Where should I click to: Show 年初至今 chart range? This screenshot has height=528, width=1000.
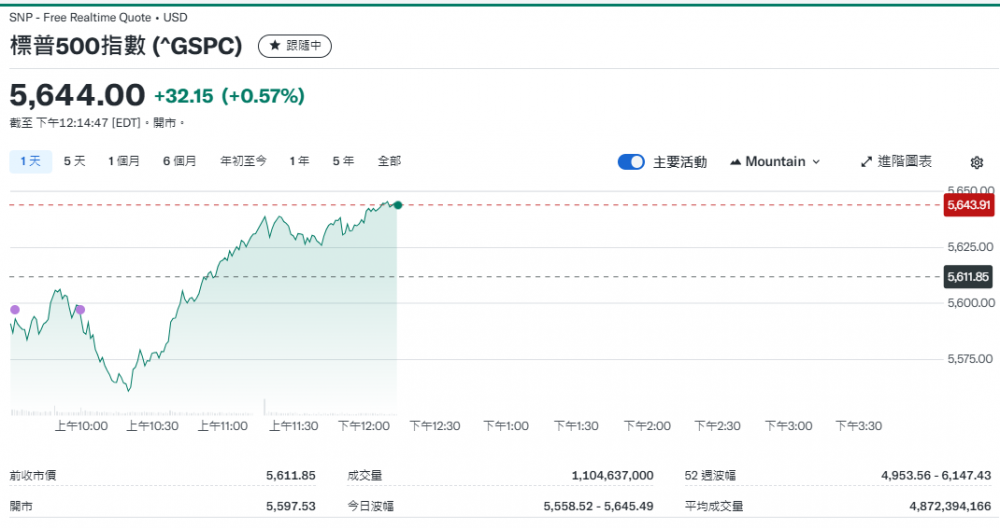tap(243, 161)
